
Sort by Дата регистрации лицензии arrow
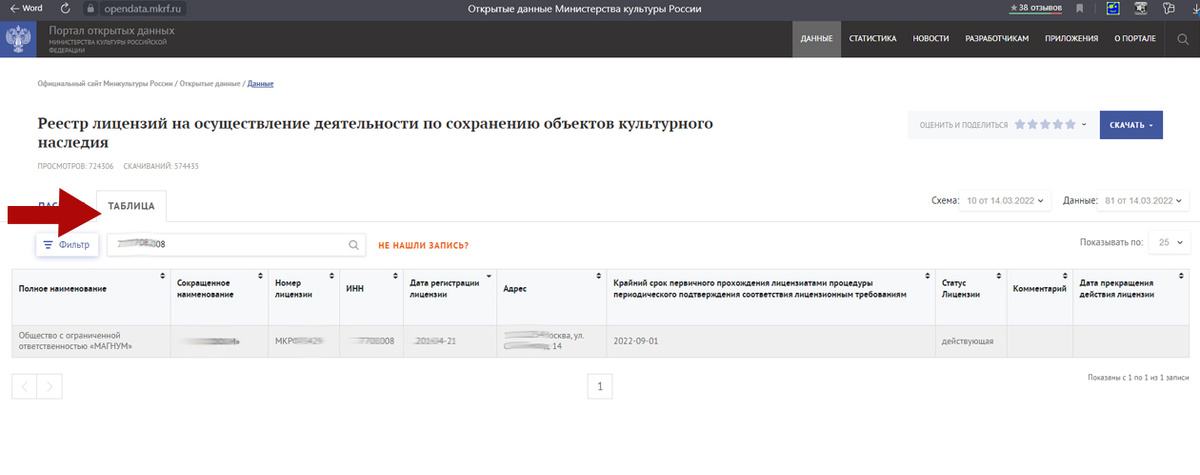489,275
